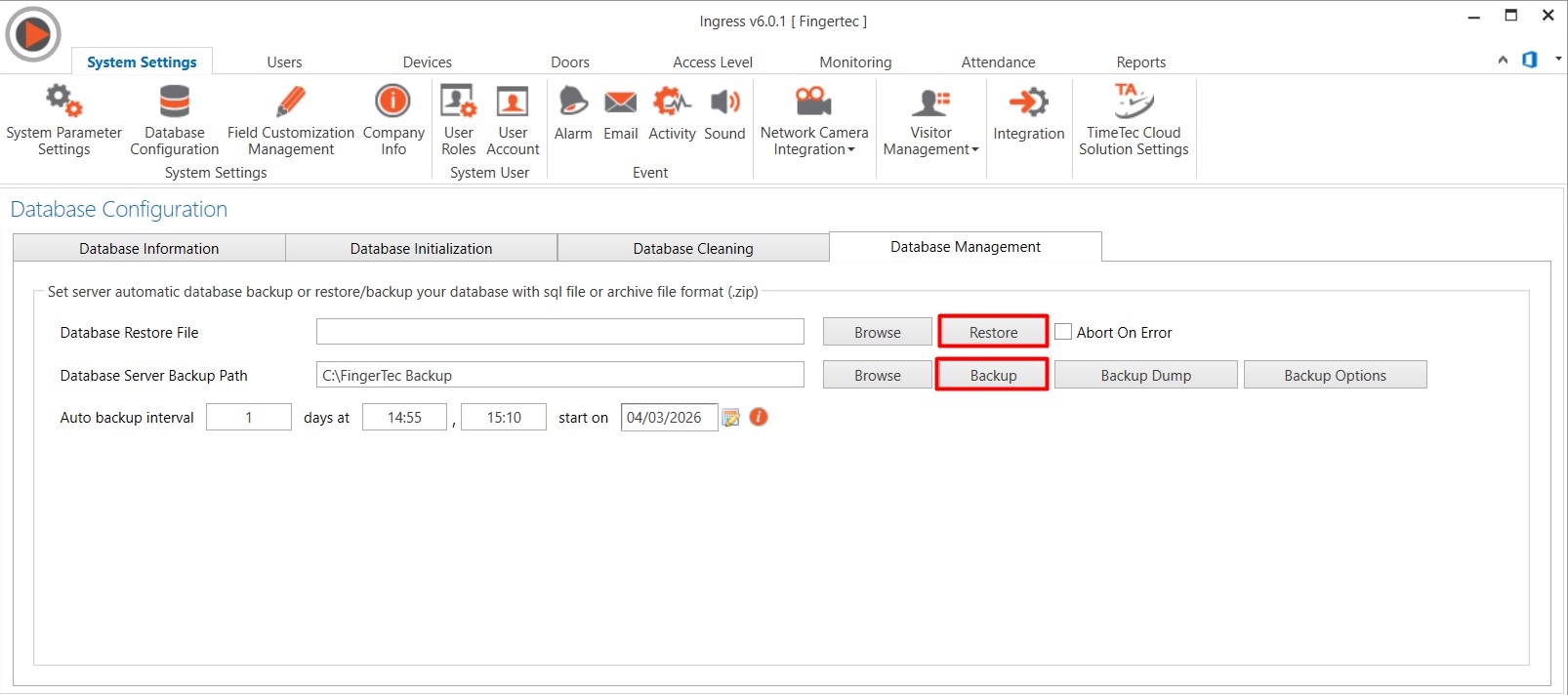Click the Auto backup interval days field
The width and height of the screenshot is (1568, 695).
(x=249, y=418)
